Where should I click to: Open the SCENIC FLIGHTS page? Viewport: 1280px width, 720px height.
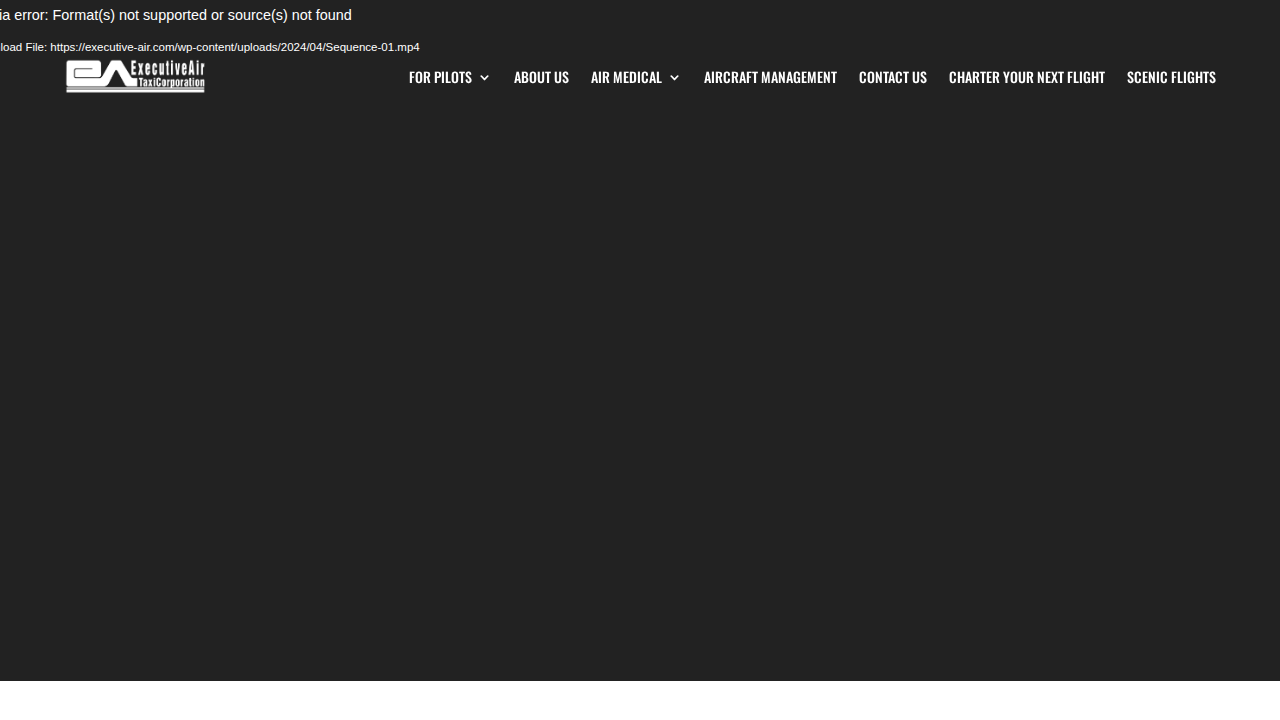tap(1171, 76)
